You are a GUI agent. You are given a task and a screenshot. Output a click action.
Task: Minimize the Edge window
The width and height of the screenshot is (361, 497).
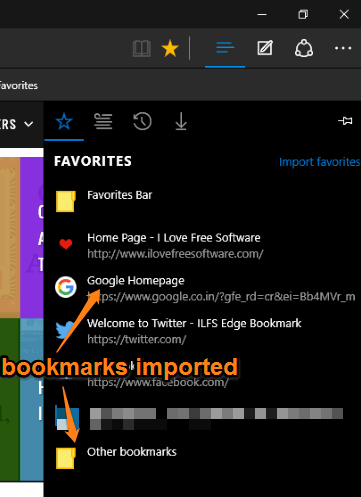pyautogui.click(x=262, y=14)
